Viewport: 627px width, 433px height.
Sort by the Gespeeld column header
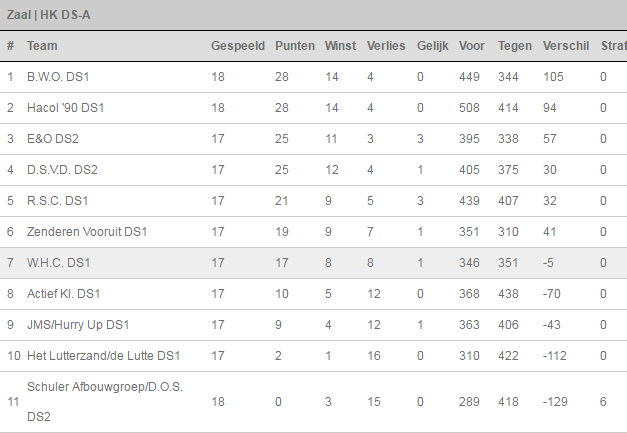tap(238, 46)
